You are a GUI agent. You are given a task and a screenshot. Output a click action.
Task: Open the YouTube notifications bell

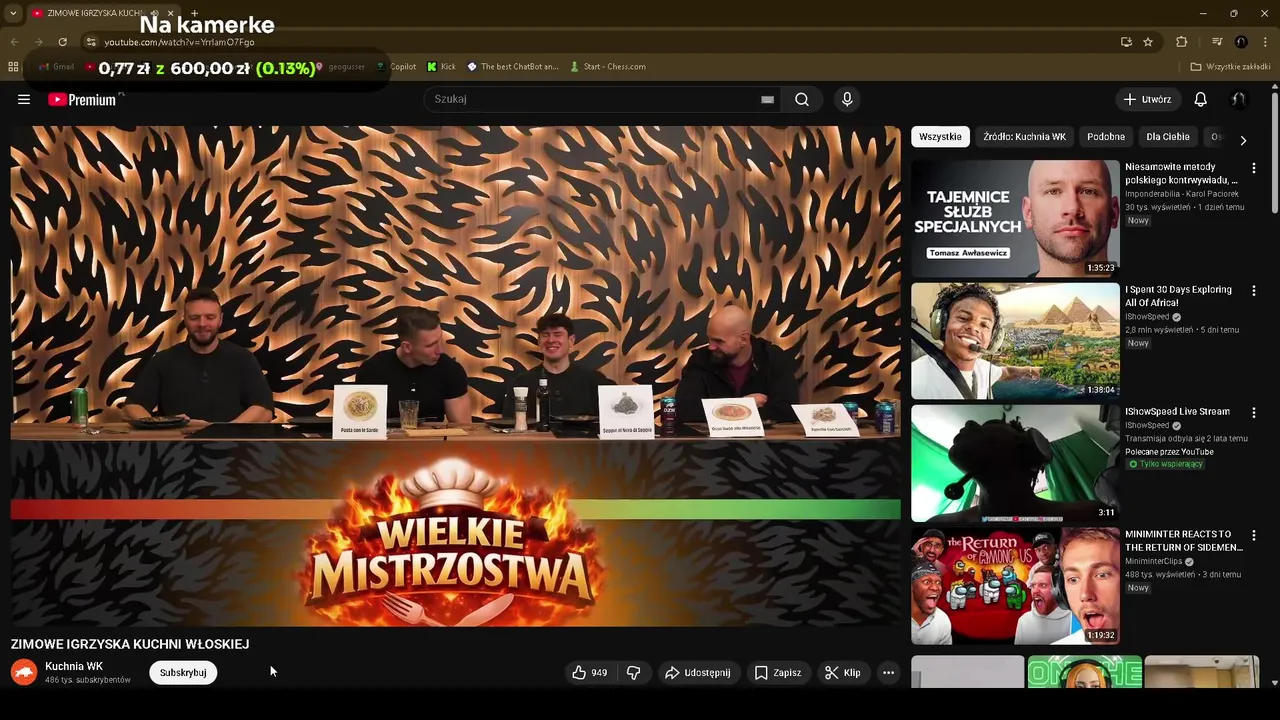(x=1201, y=99)
